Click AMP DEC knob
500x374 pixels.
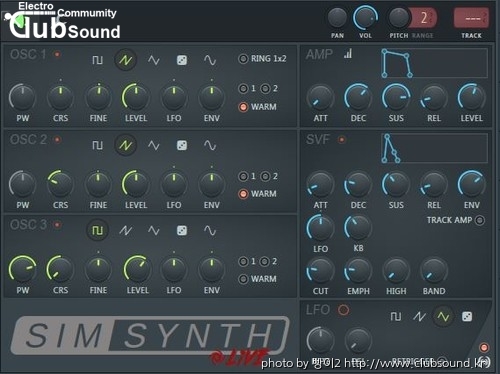[x=358, y=97]
